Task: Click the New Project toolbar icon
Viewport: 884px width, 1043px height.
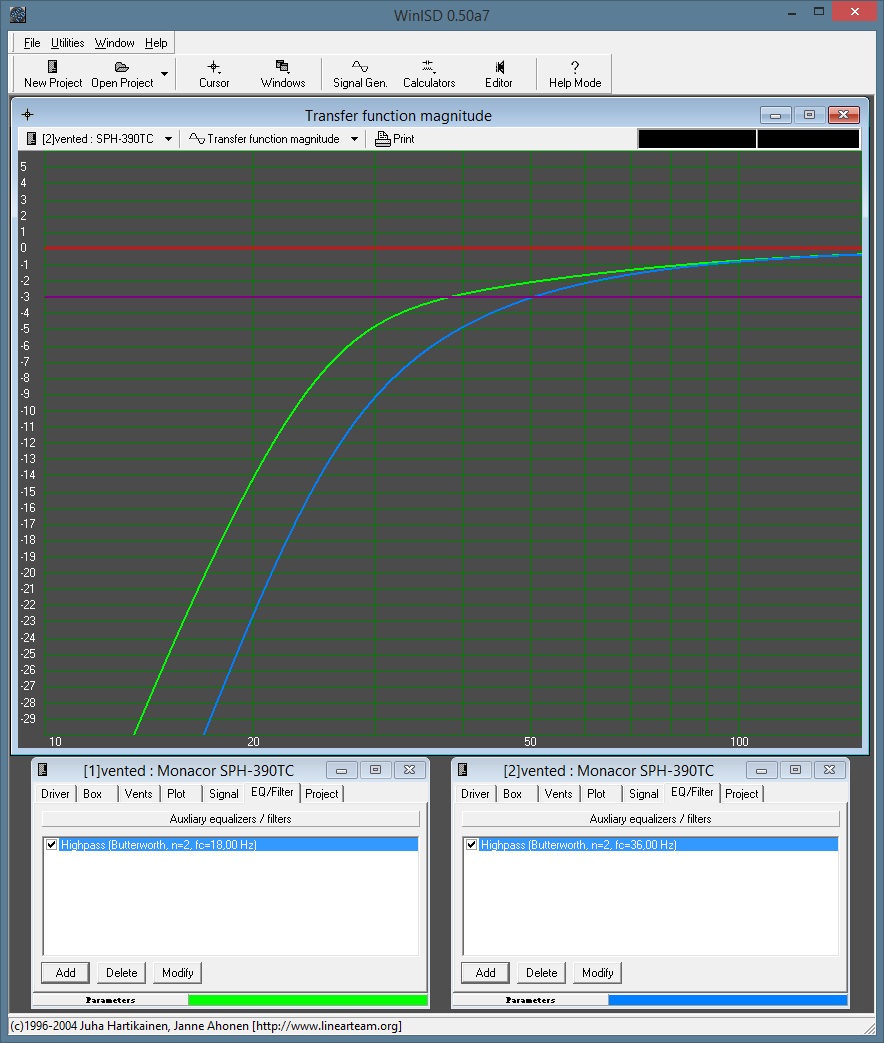Action: tap(53, 67)
